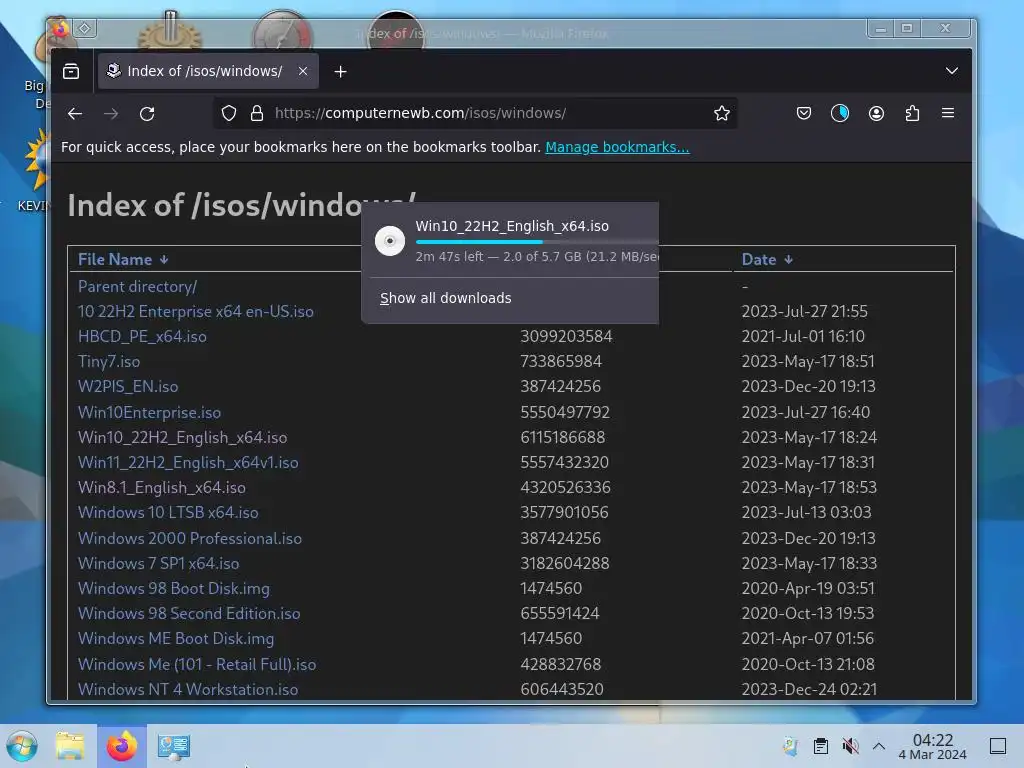Click date 2023-Jul-27 21:55
This screenshot has width=1024, height=768.
(805, 312)
